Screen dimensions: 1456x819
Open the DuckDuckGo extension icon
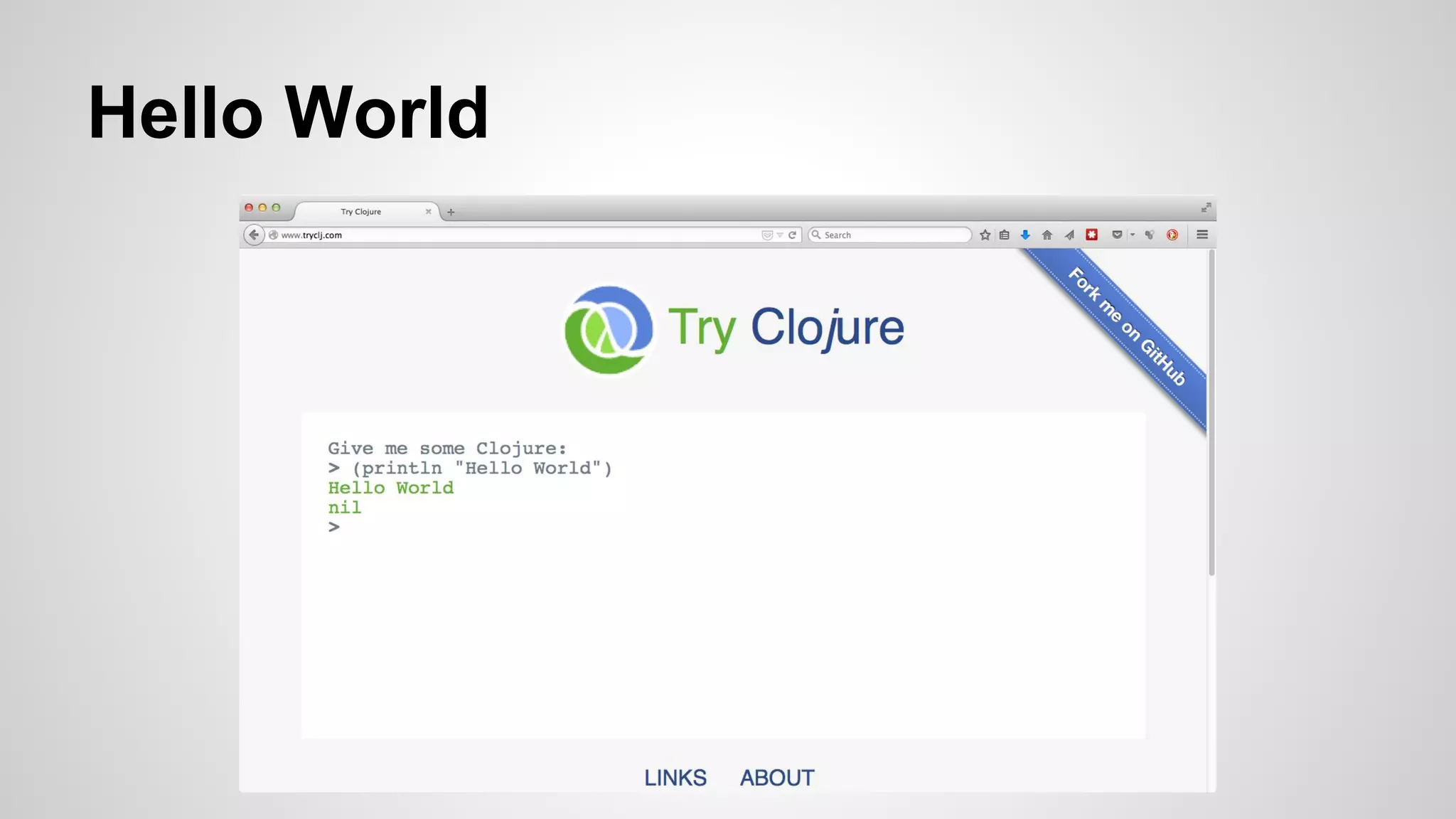point(1172,235)
